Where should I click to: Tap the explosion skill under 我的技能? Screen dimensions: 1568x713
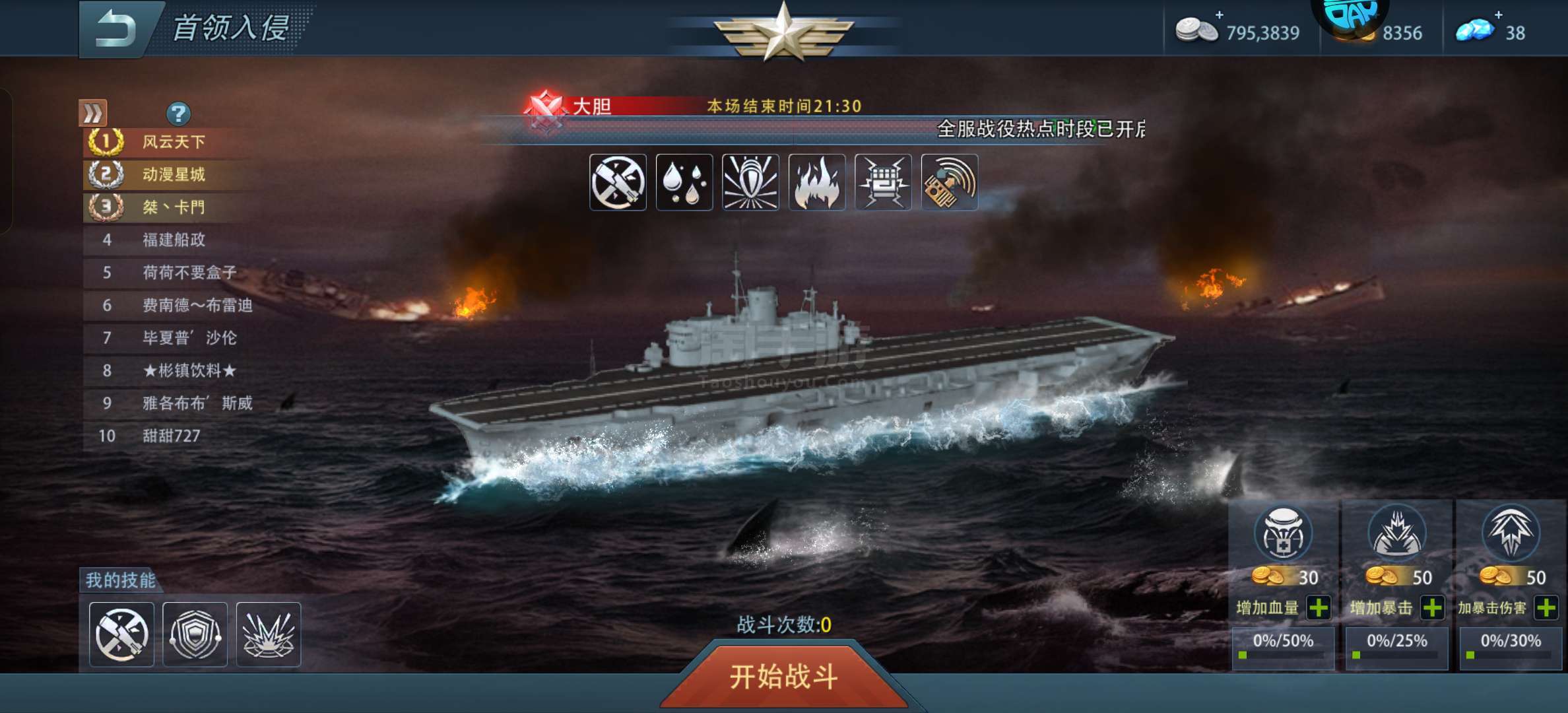269,634
